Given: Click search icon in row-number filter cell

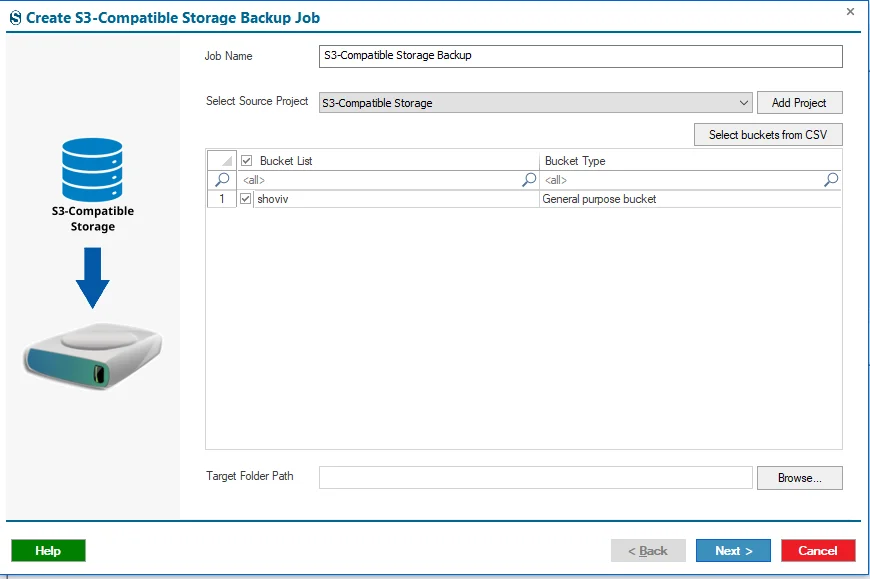Looking at the screenshot, I should 222,180.
